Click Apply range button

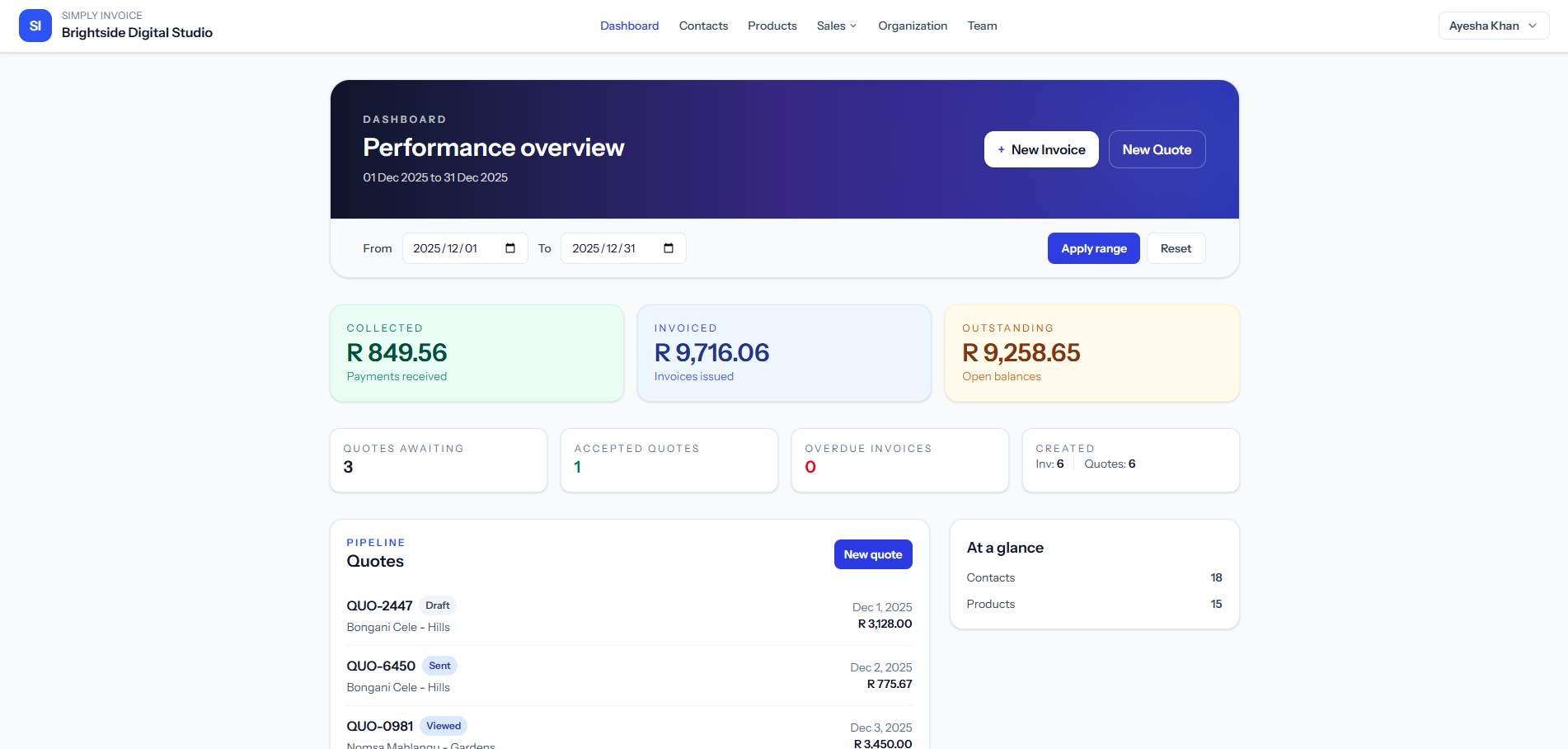(1093, 248)
